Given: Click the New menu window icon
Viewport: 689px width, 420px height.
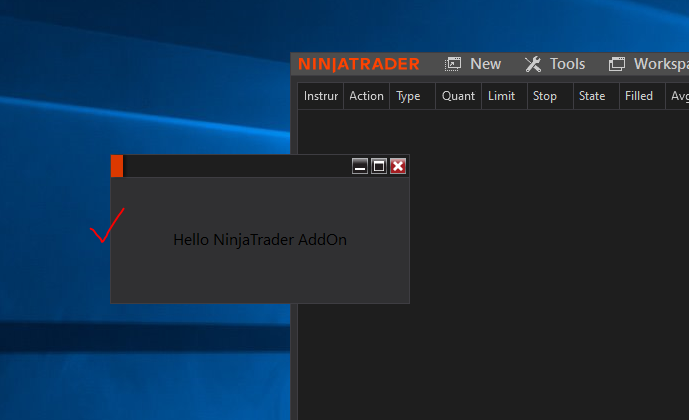Looking at the screenshot, I should (x=453, y=64).
